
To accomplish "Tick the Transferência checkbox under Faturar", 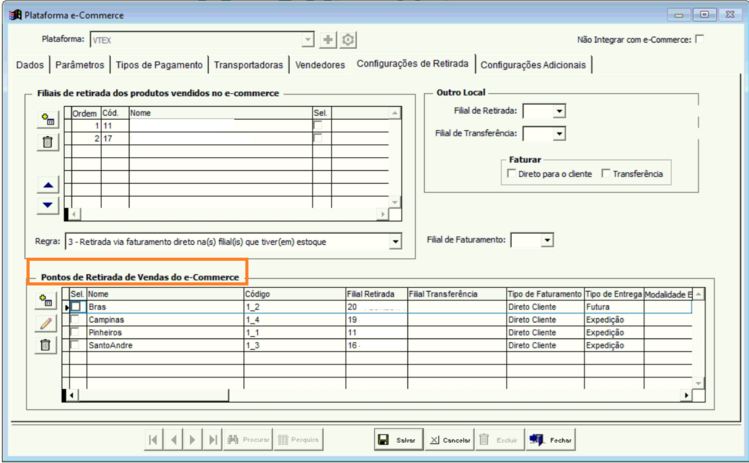I will coord(606,173).
